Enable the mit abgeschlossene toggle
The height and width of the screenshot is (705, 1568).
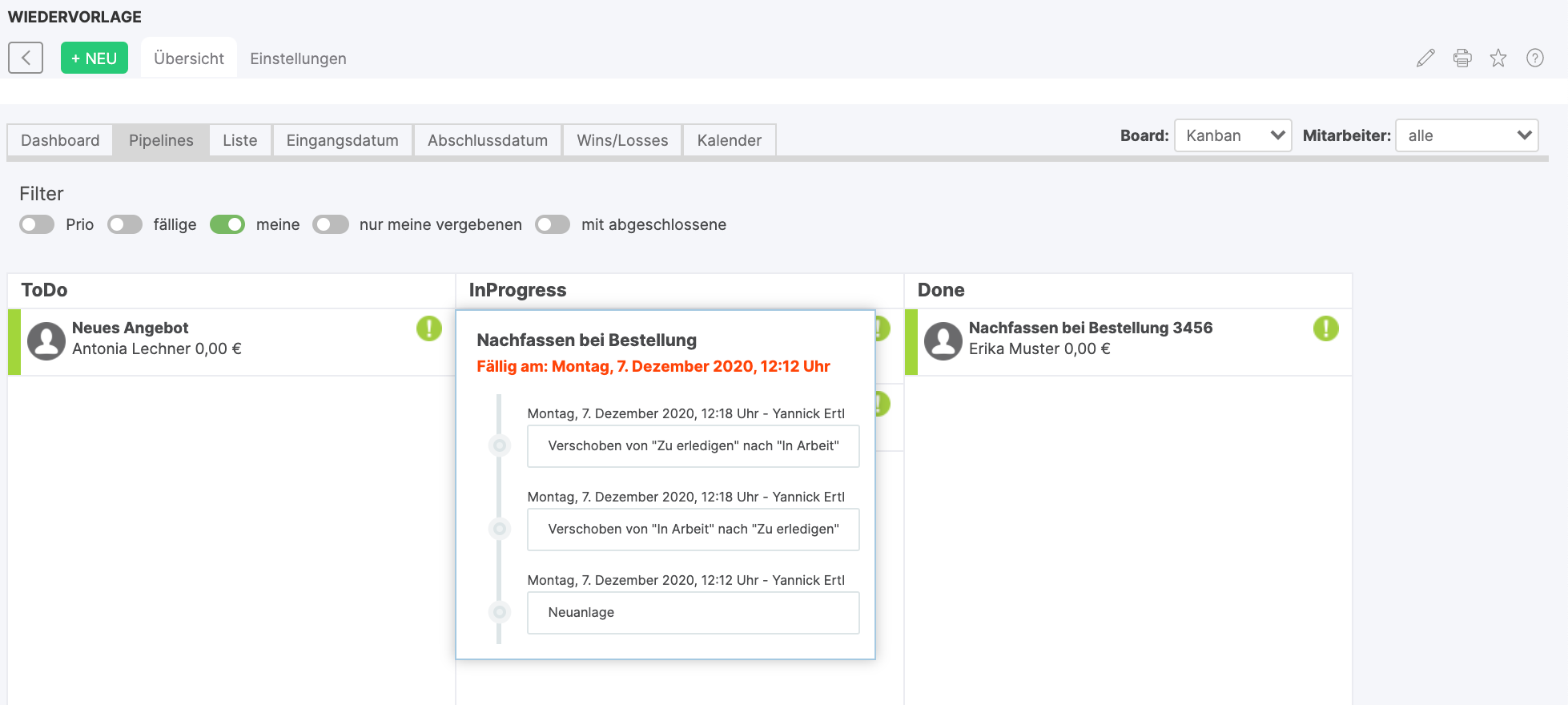click(x=553, y=224)
